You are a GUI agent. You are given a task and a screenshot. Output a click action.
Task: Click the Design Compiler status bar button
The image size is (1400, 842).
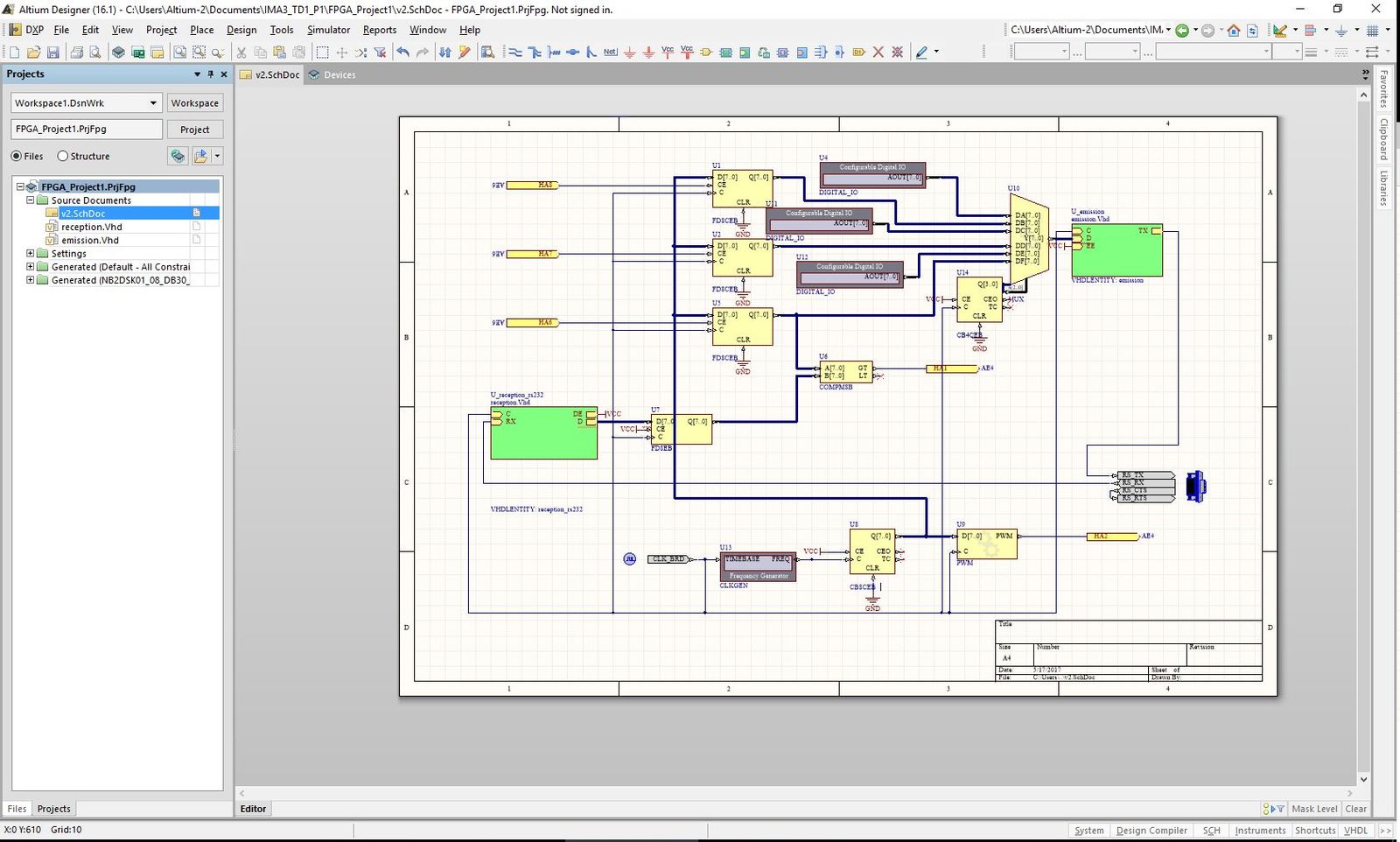tap(1151, 831)
